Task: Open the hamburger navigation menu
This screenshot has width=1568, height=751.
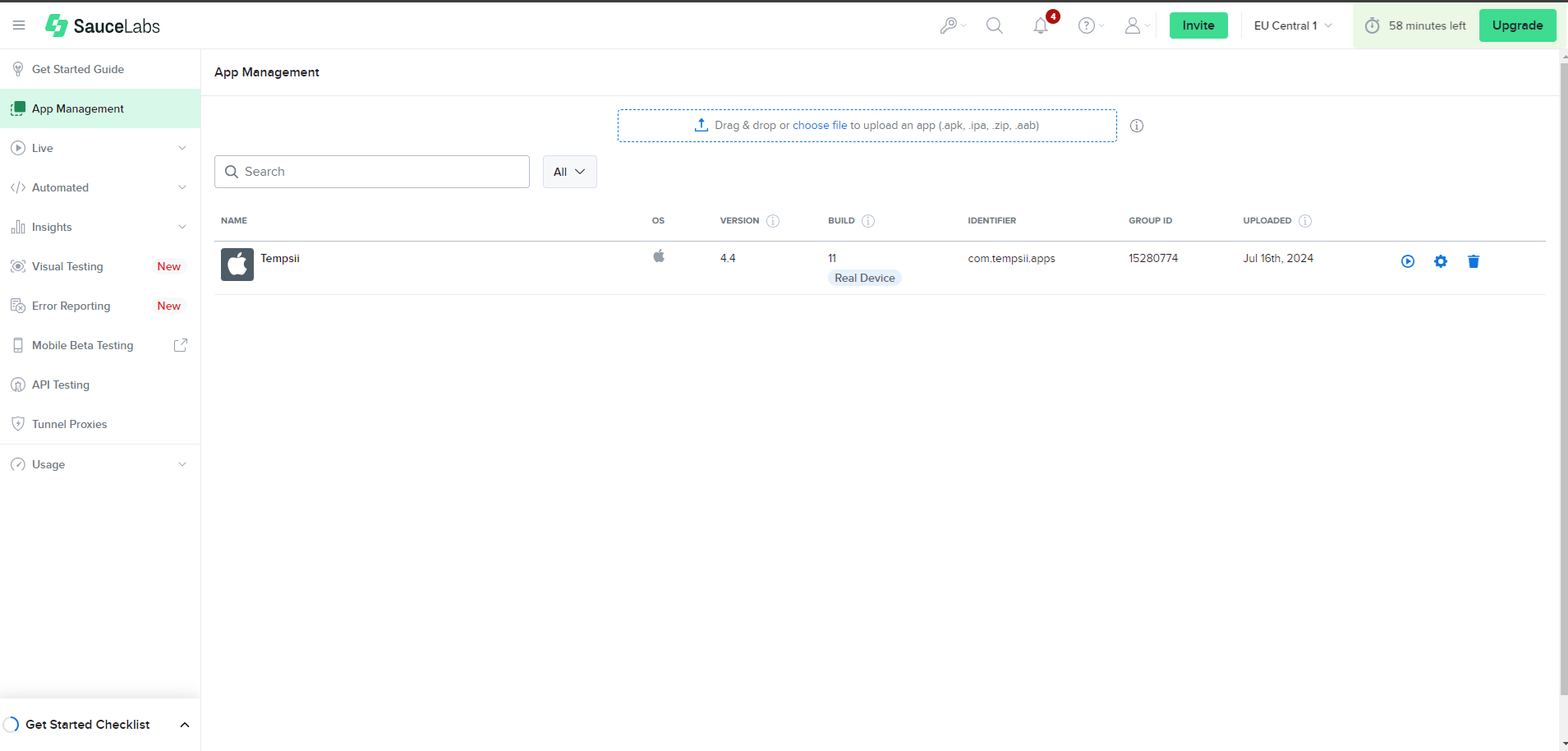Action: (x=19, y=25)
